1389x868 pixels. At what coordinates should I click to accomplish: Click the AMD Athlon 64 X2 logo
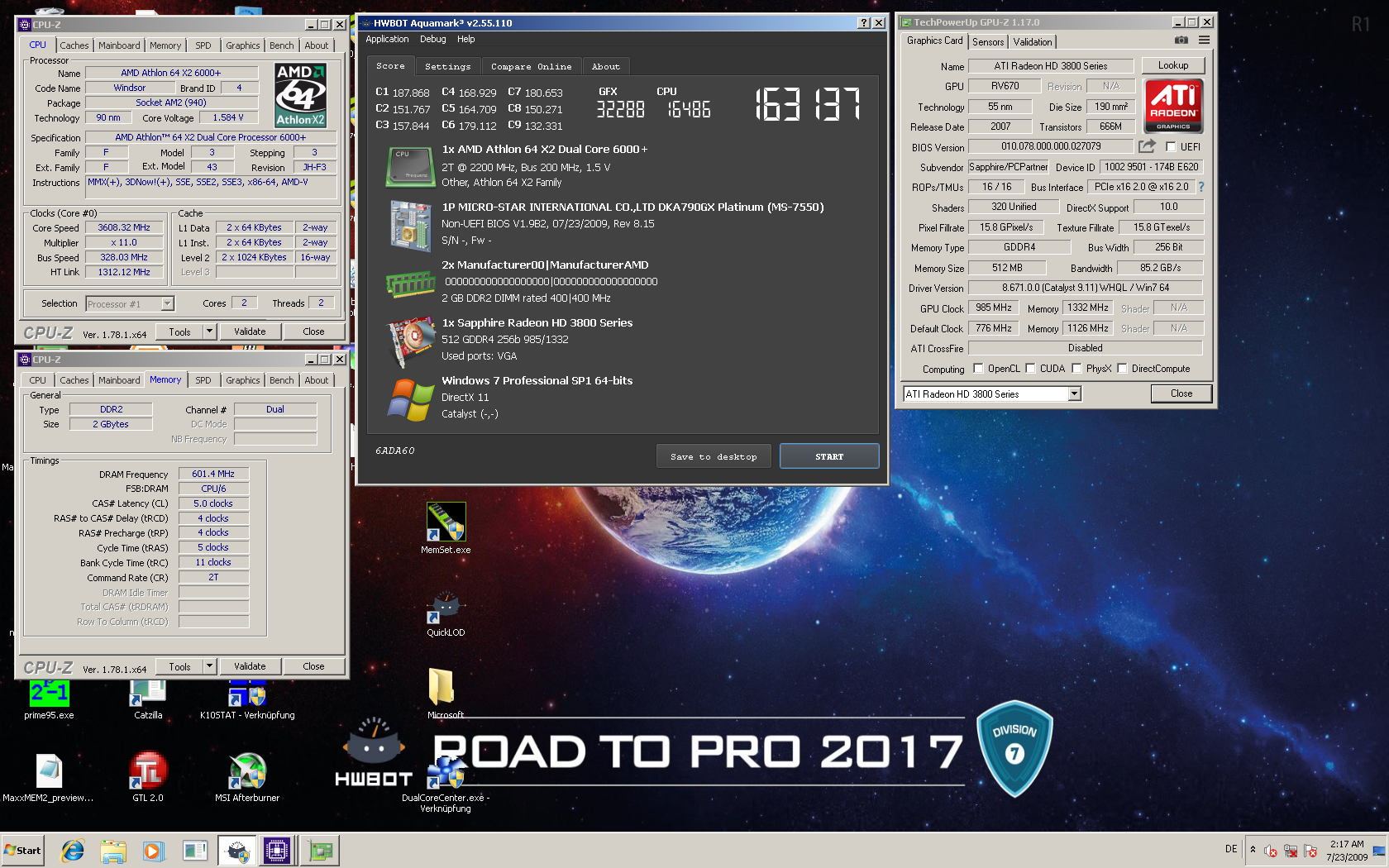301,95
